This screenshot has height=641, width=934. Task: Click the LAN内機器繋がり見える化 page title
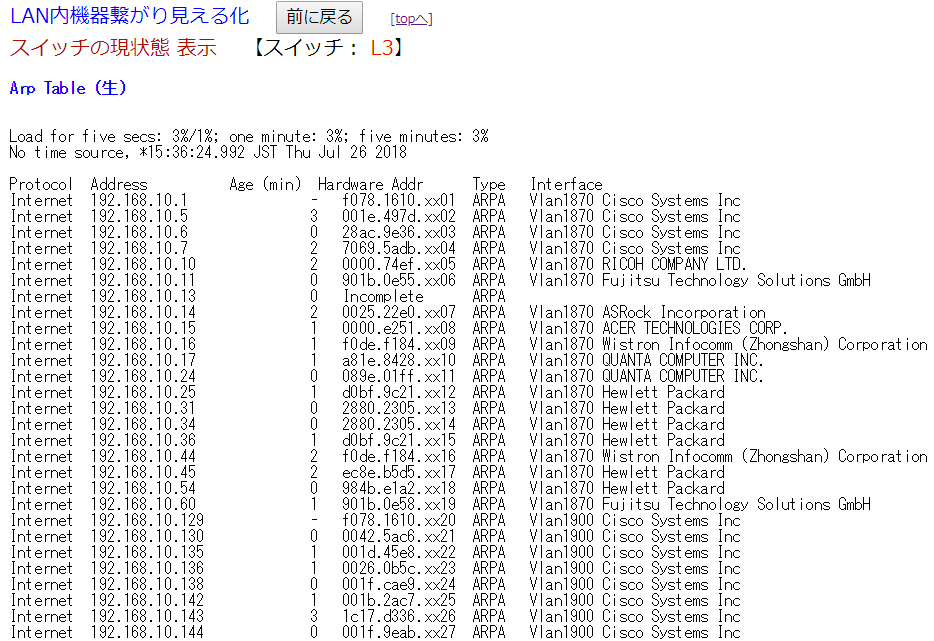[x=130, y=17]
